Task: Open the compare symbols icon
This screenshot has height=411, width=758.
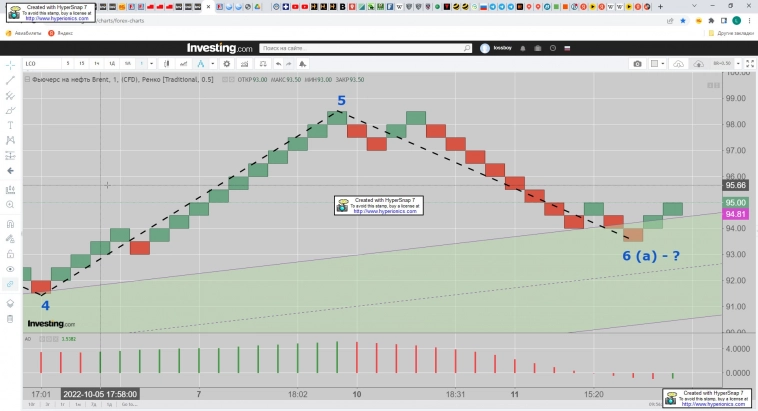Action: point(184,64)
